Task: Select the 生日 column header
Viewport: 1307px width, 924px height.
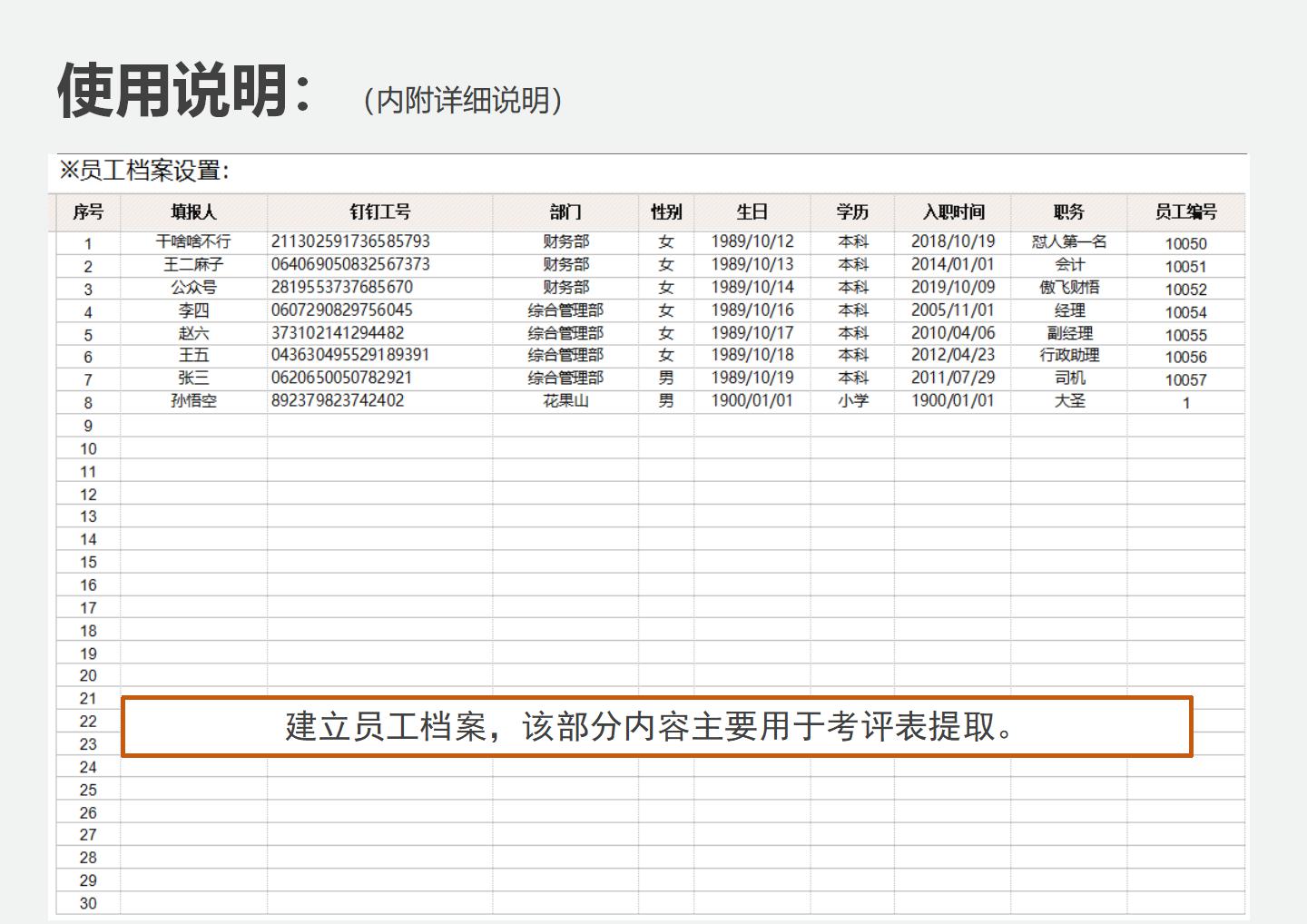Action: [x=752, y=212]
